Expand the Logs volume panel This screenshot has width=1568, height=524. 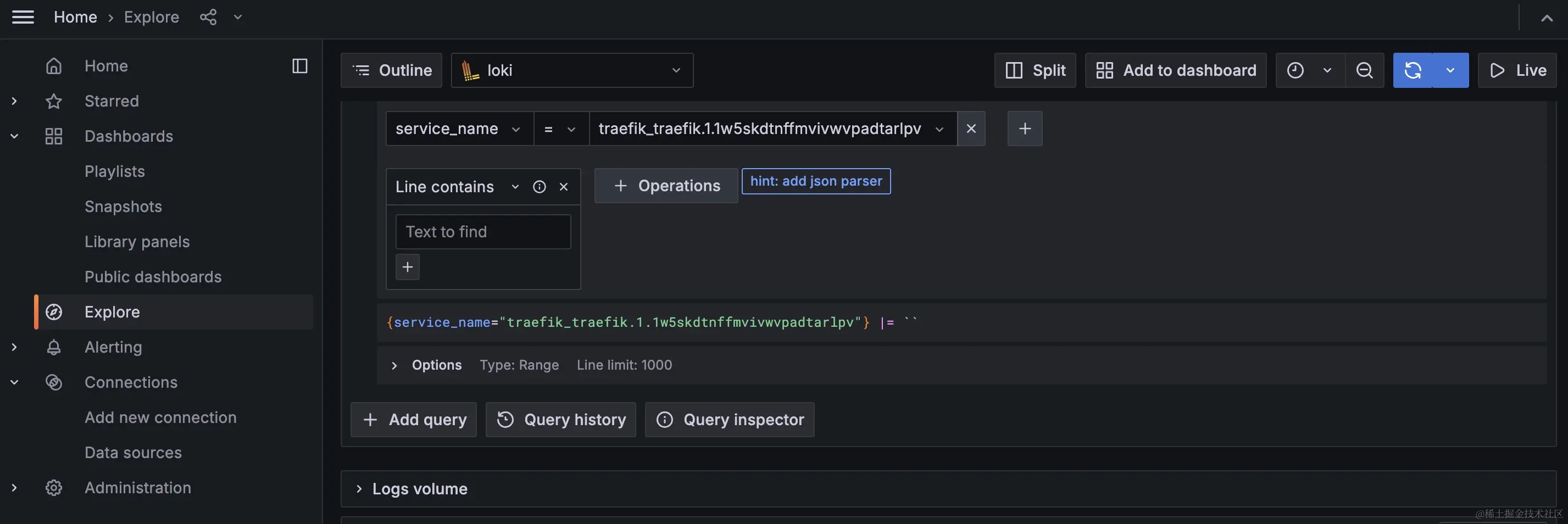pos(359,489)
